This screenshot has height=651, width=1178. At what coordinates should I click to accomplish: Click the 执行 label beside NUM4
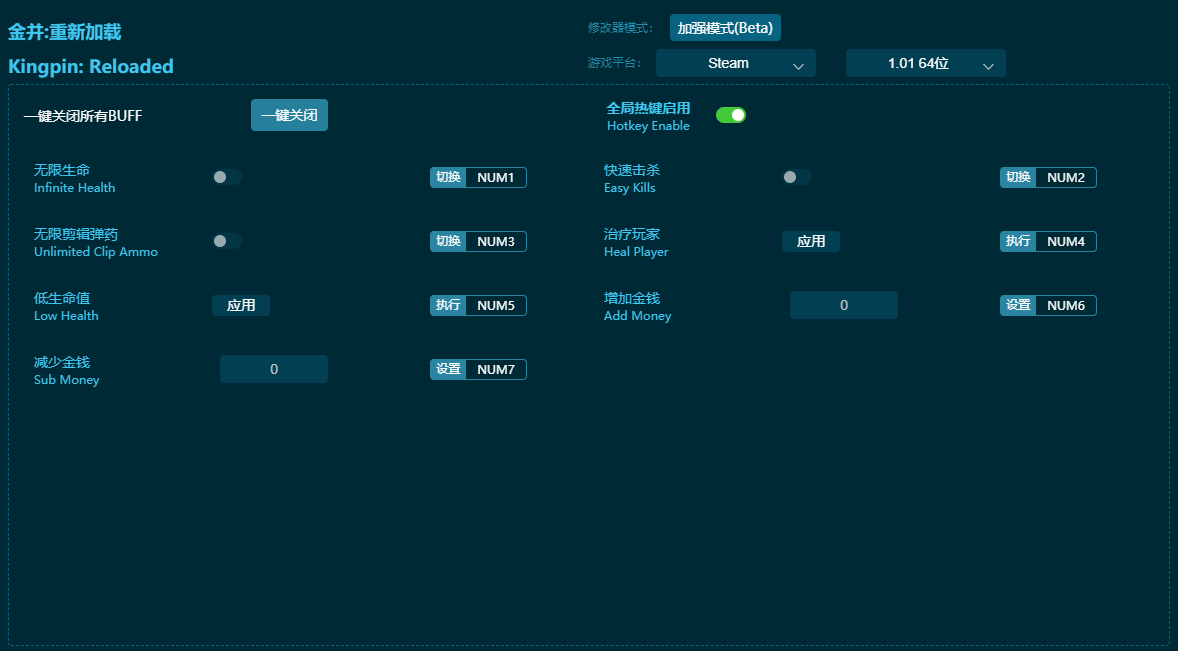click(1018, 241)
